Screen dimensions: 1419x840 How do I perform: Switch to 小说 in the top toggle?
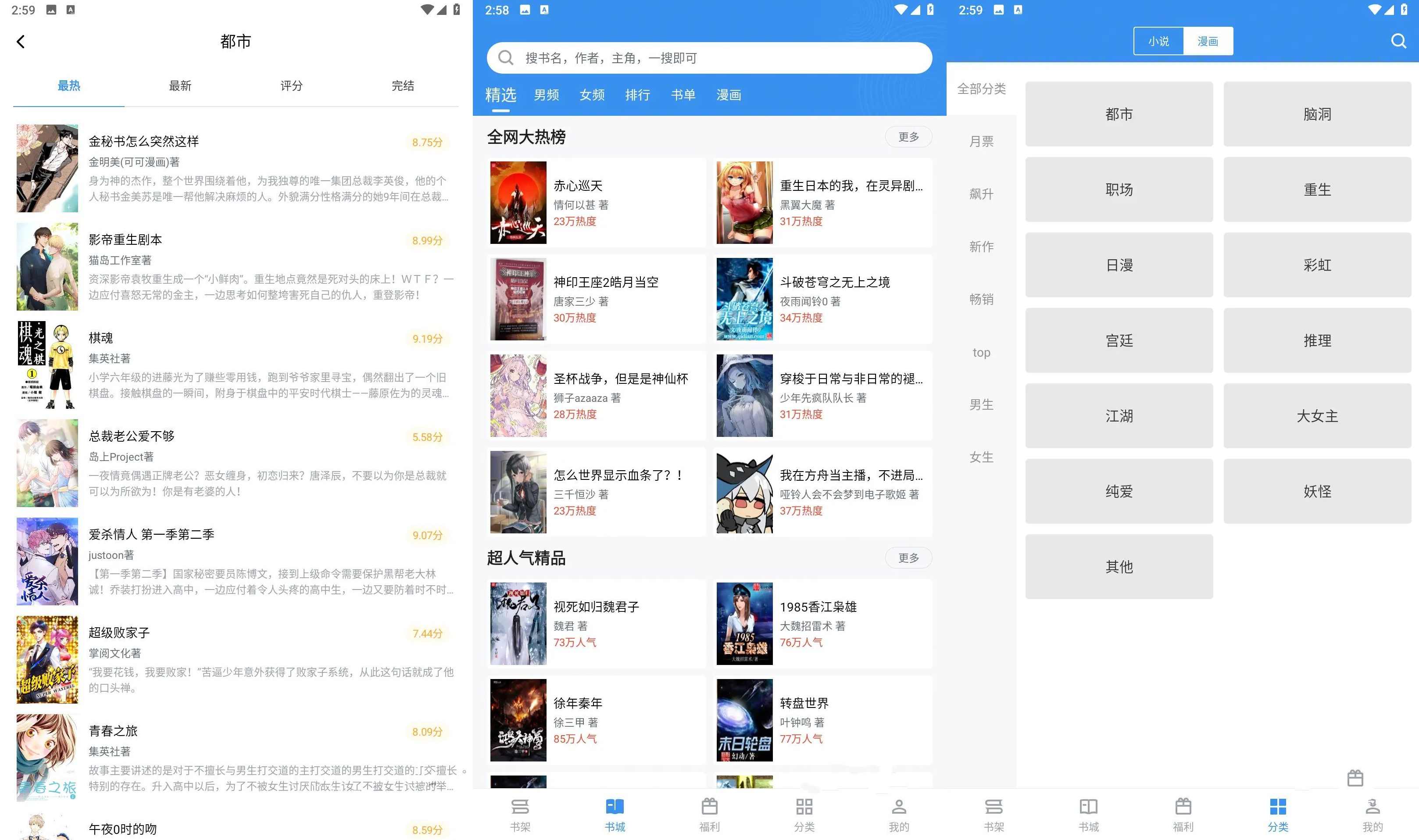click(1158, 41)
